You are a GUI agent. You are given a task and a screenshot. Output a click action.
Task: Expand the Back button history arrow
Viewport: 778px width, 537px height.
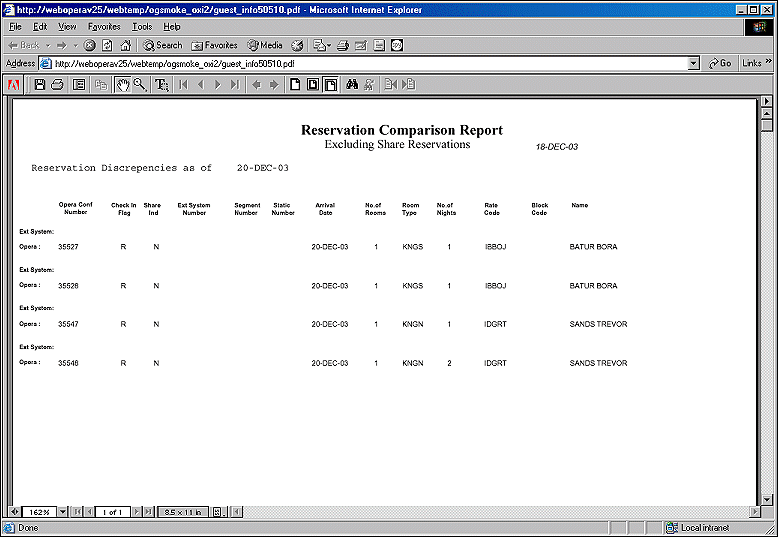pos(47,45)
